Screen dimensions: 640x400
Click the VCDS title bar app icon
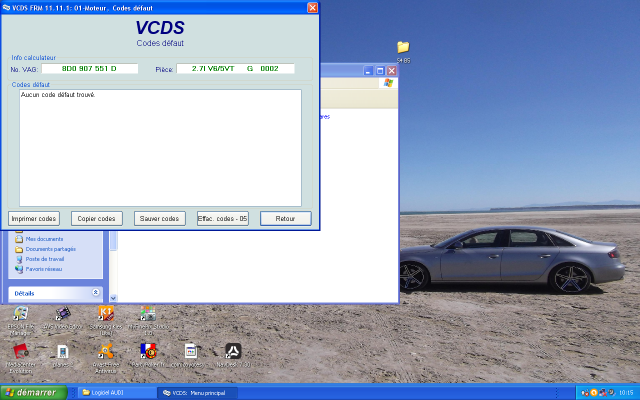pyautogui.click(x=6, y=7)
